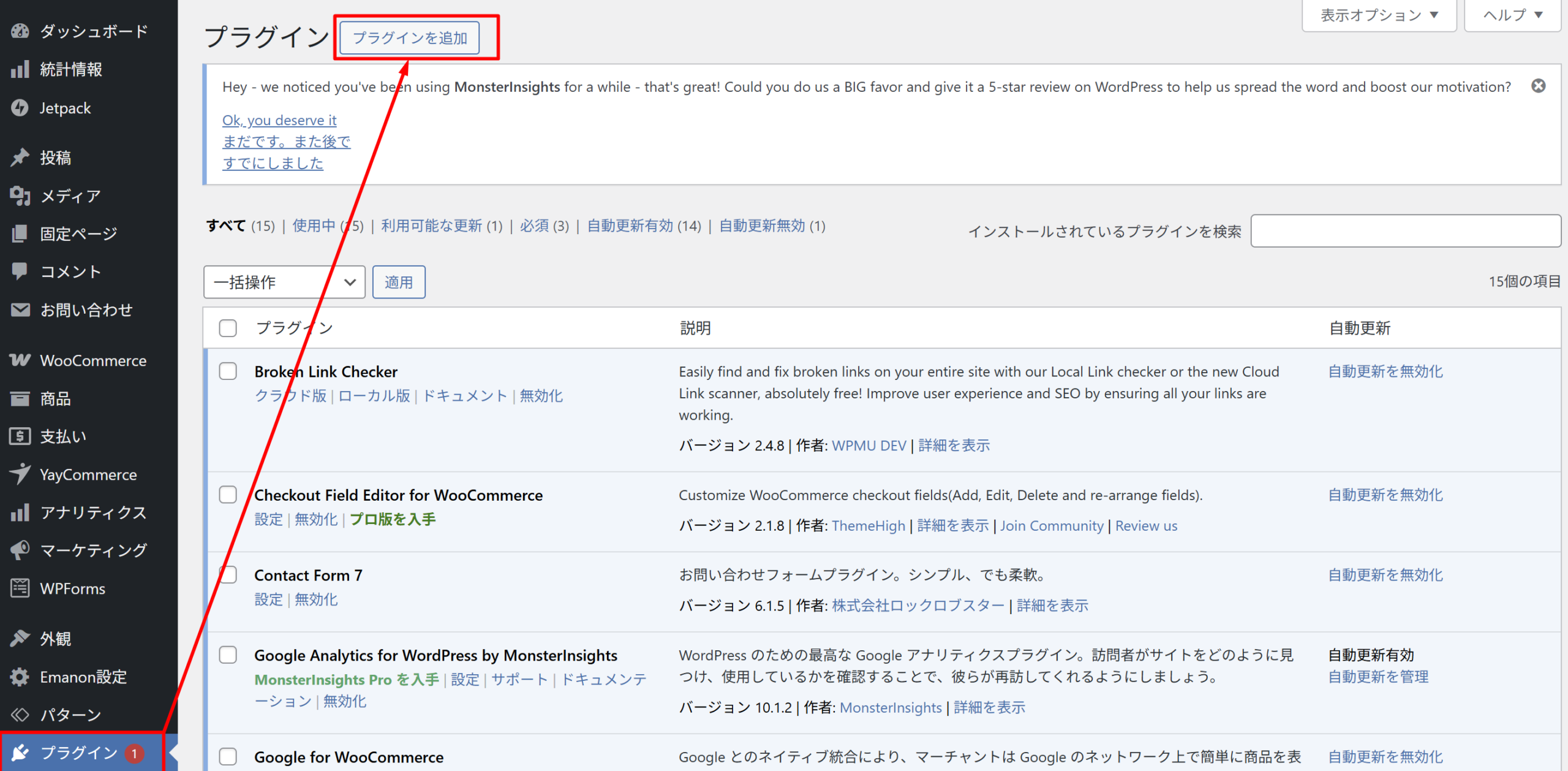The height and width of the screenshot is (771, 1568).
Task: Open the 一括操作 bulk actions dropdown
Action: pyautogui.click(x=284, y=282)
